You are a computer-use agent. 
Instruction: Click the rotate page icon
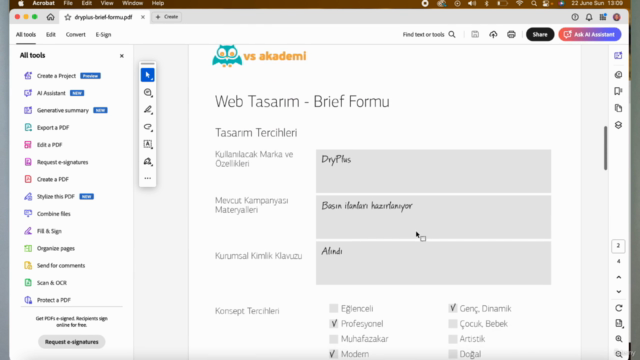pyautogui.click(x=619, y=308)
